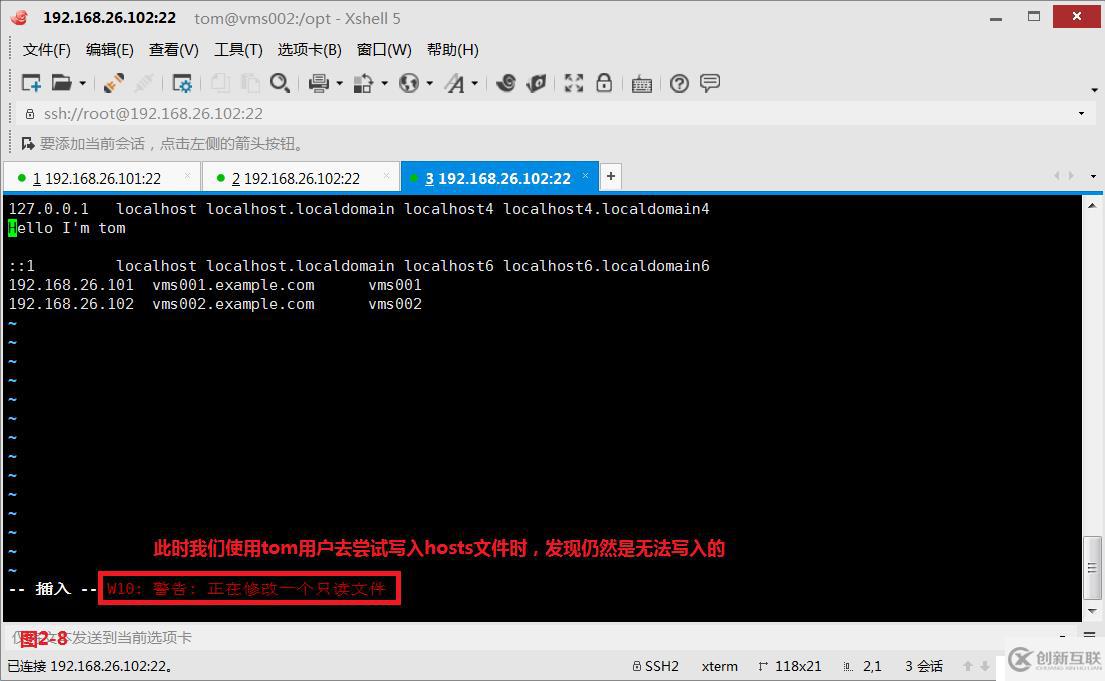Open the 选项卡(B) menu
Screen dimensions: 1105x681
tap(309, 49)
